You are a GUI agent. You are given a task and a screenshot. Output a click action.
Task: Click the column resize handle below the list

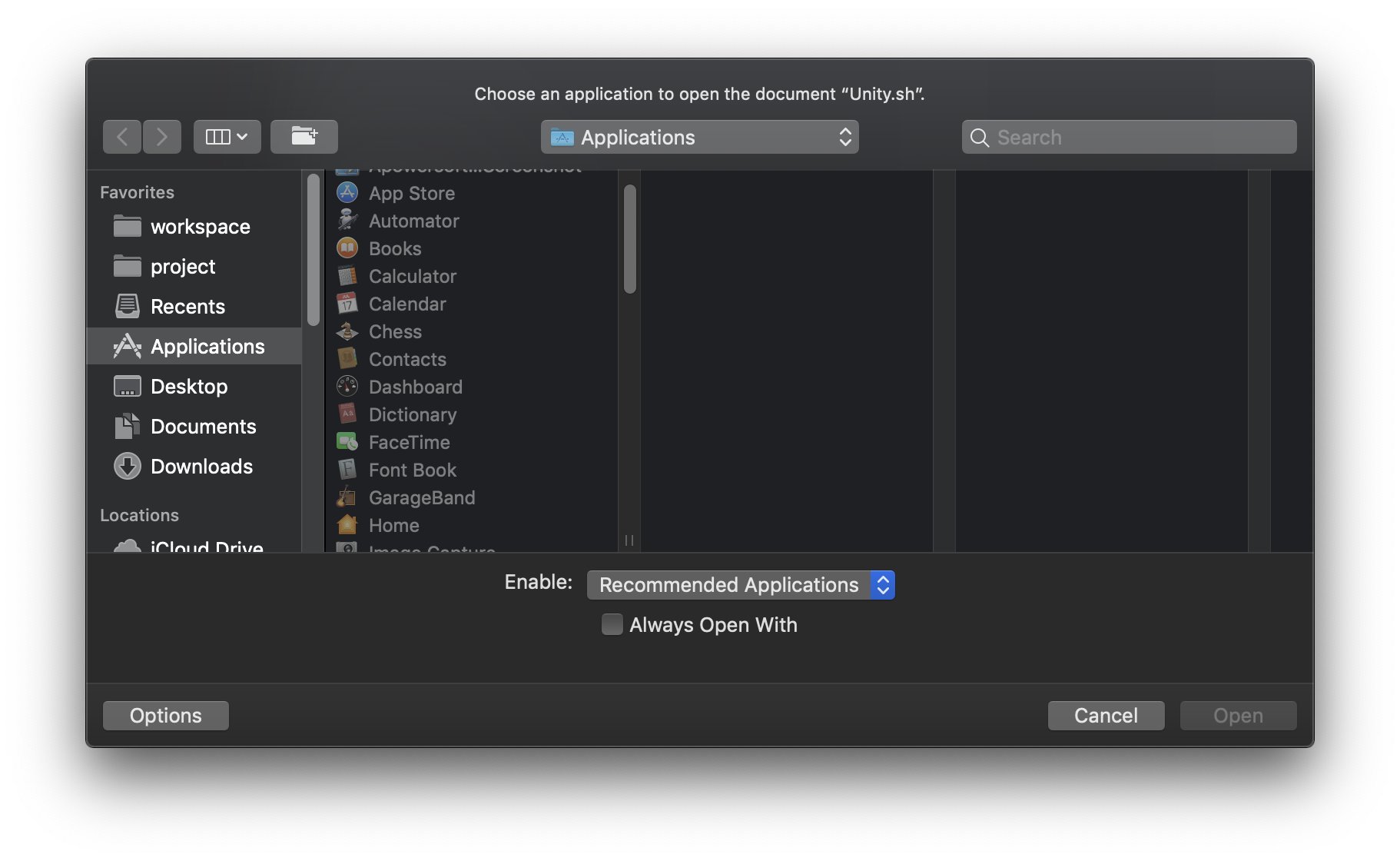point(629,540)
